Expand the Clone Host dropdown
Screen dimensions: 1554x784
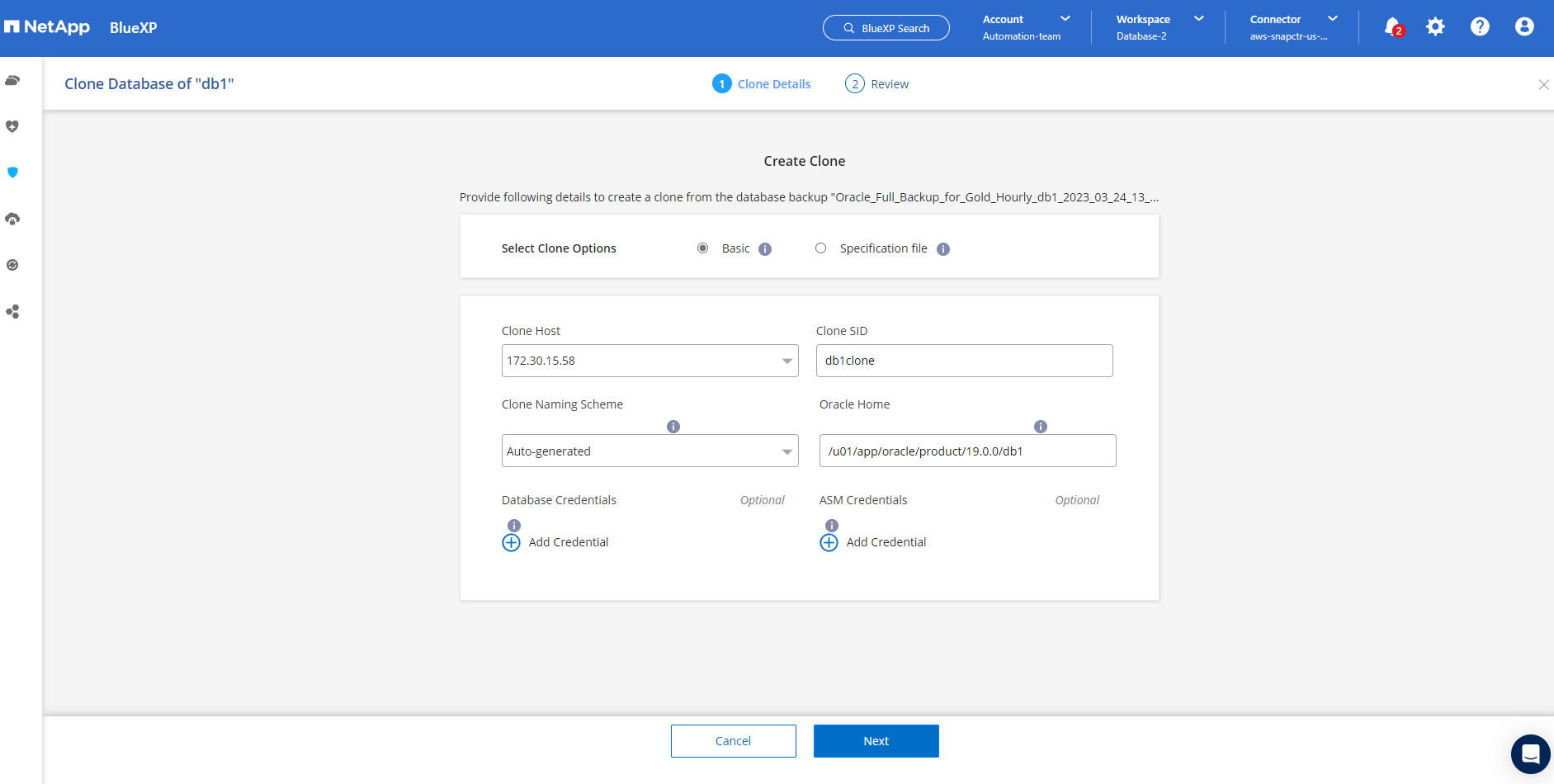click(x=649, y=361)
